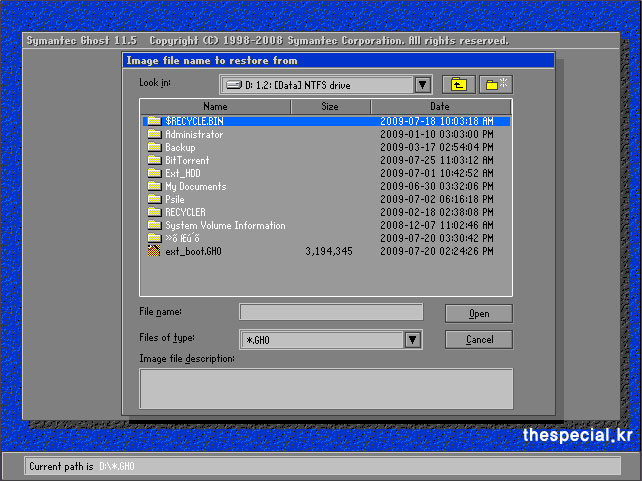
Task: Select System Volume Information folder icon
Action: 154,225
